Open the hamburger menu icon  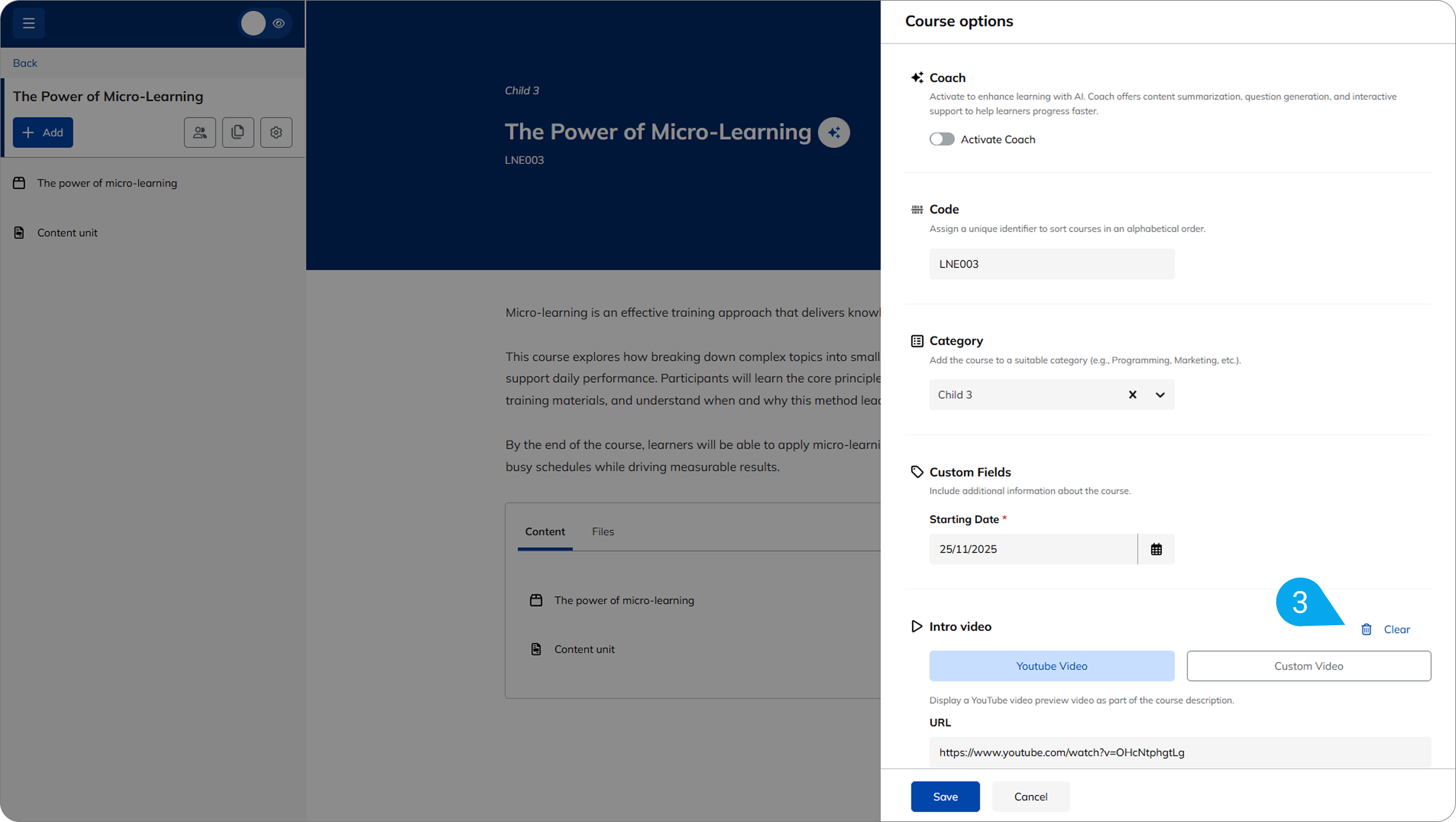[x=28, y=23]
